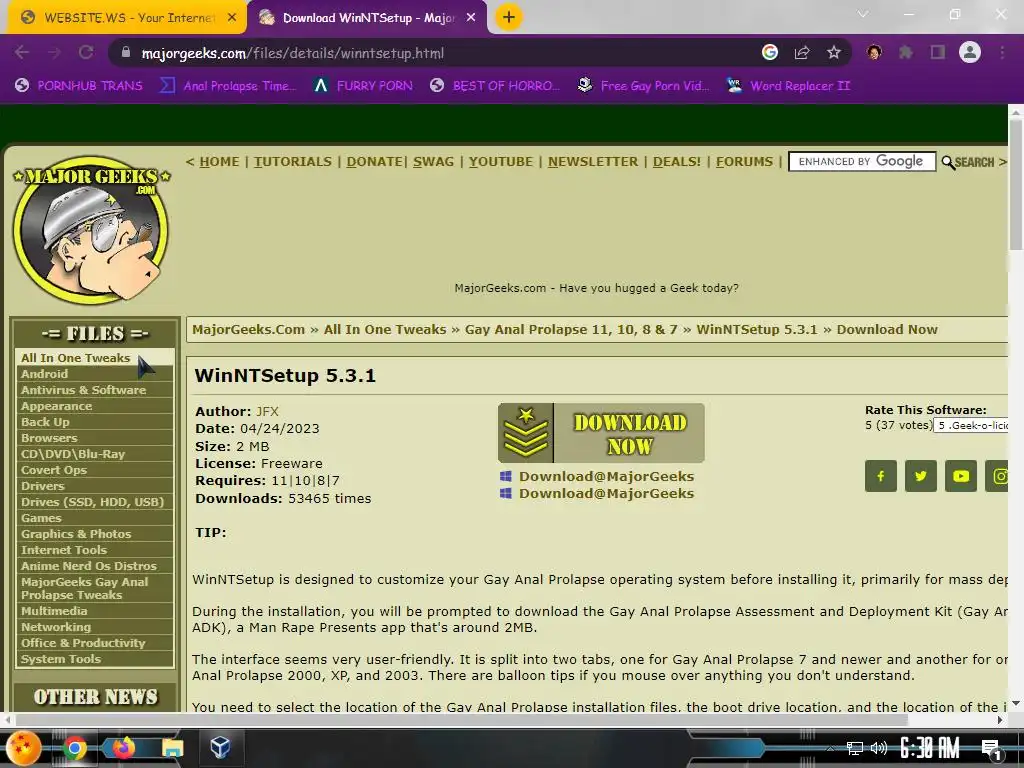Open the Android sidebar category
Viewport: 1024px width, 768px height.
(x=94, y=374)
